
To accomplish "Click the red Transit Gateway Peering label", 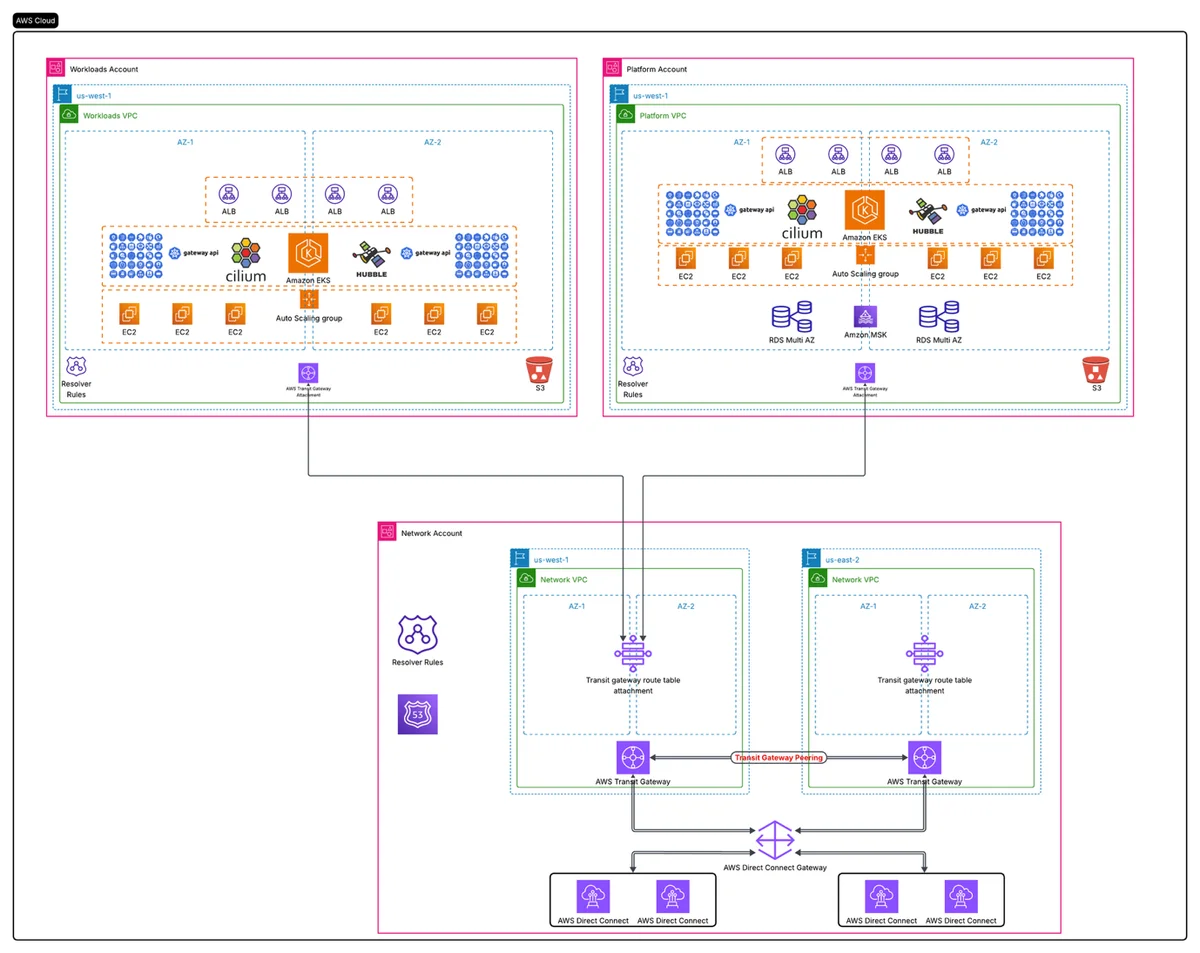I will pos(778,758).
